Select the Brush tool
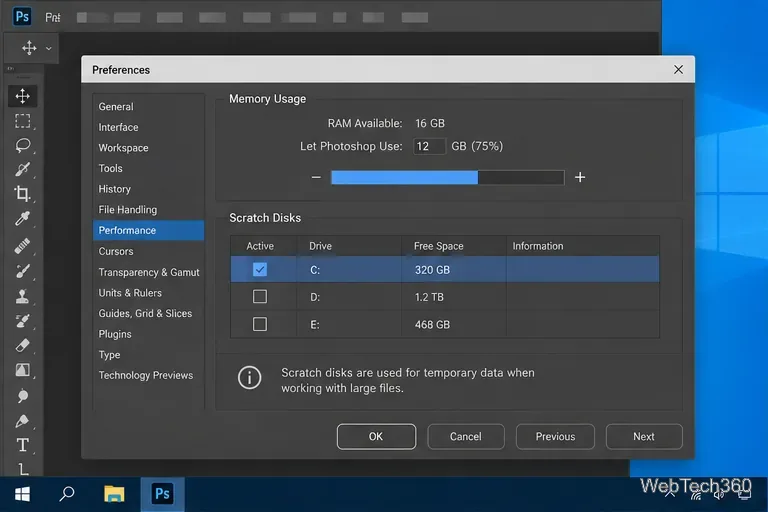Image resolution: width=768 pixels, height=512 pixels. (23, 271)
